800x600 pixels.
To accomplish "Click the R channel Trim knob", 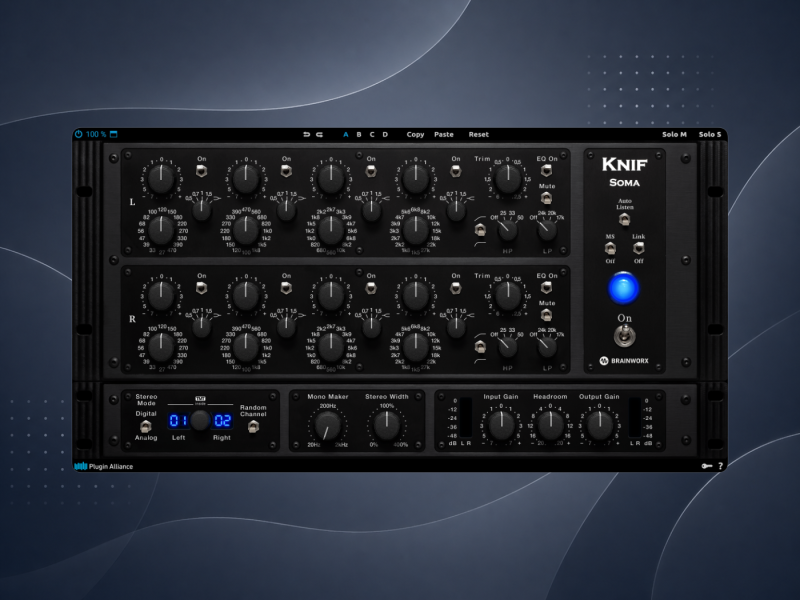I will (x=508, y=296).
